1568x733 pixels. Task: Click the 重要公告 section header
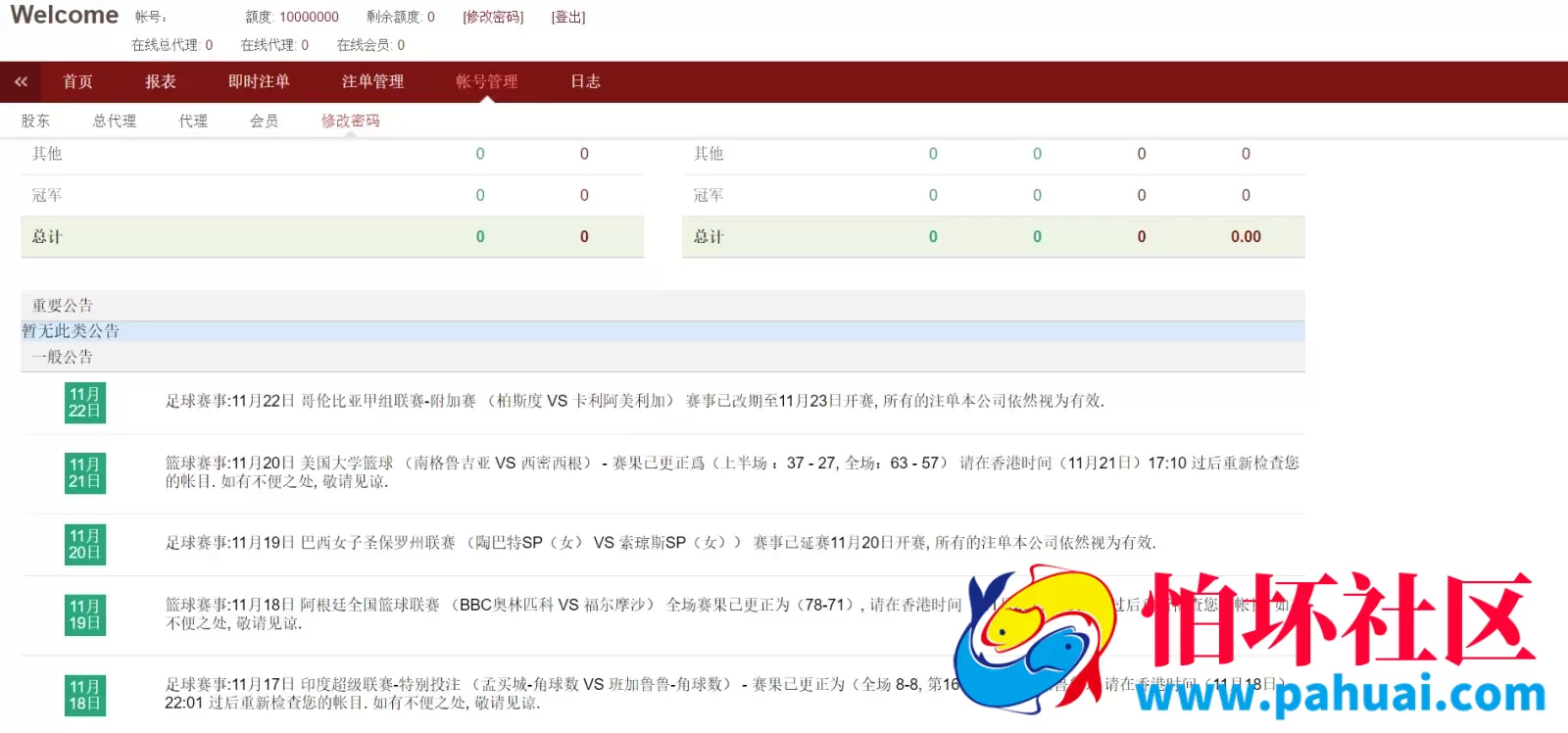[662, 306]
